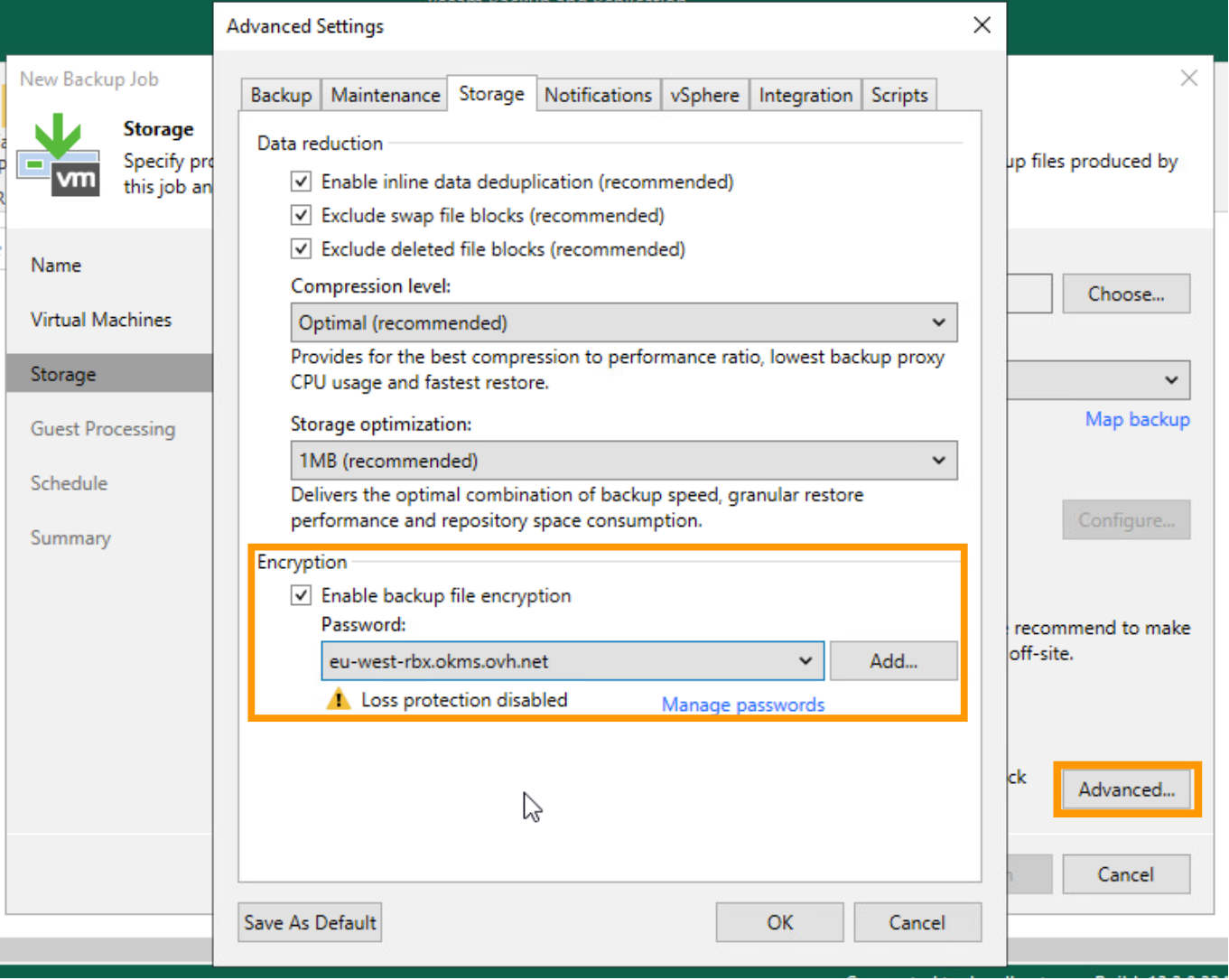Screen dimensions: 1229x980
Task: Expand the encryption password dropdown
Action: point(806,660)
